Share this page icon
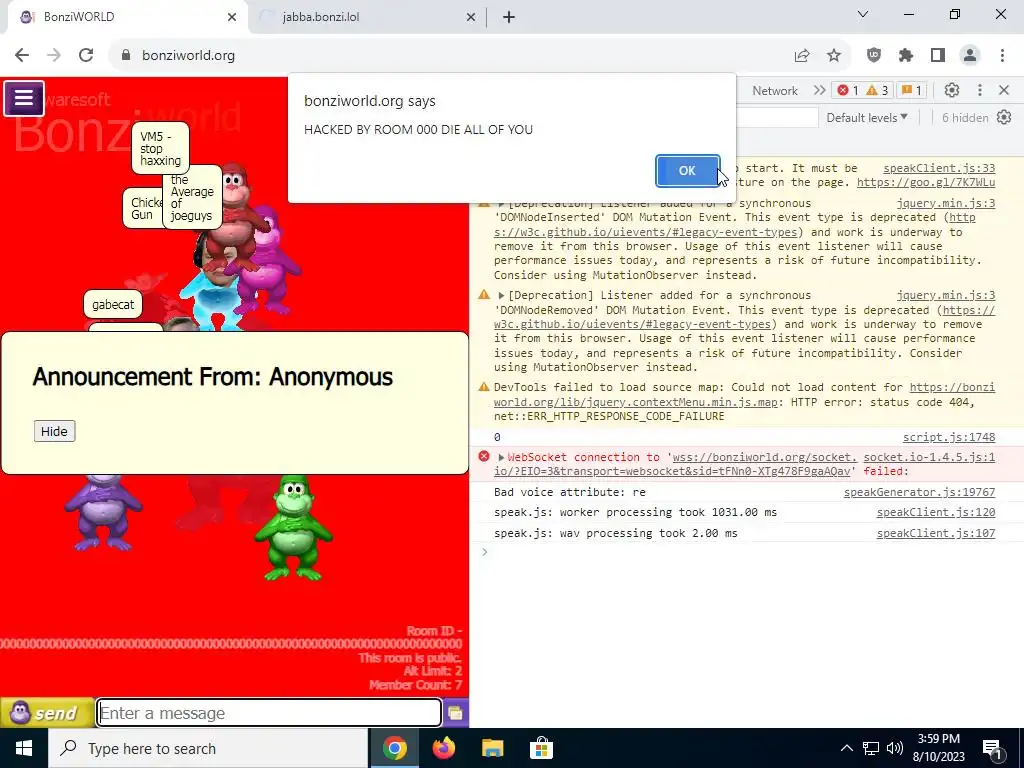 tap(802, 56)
